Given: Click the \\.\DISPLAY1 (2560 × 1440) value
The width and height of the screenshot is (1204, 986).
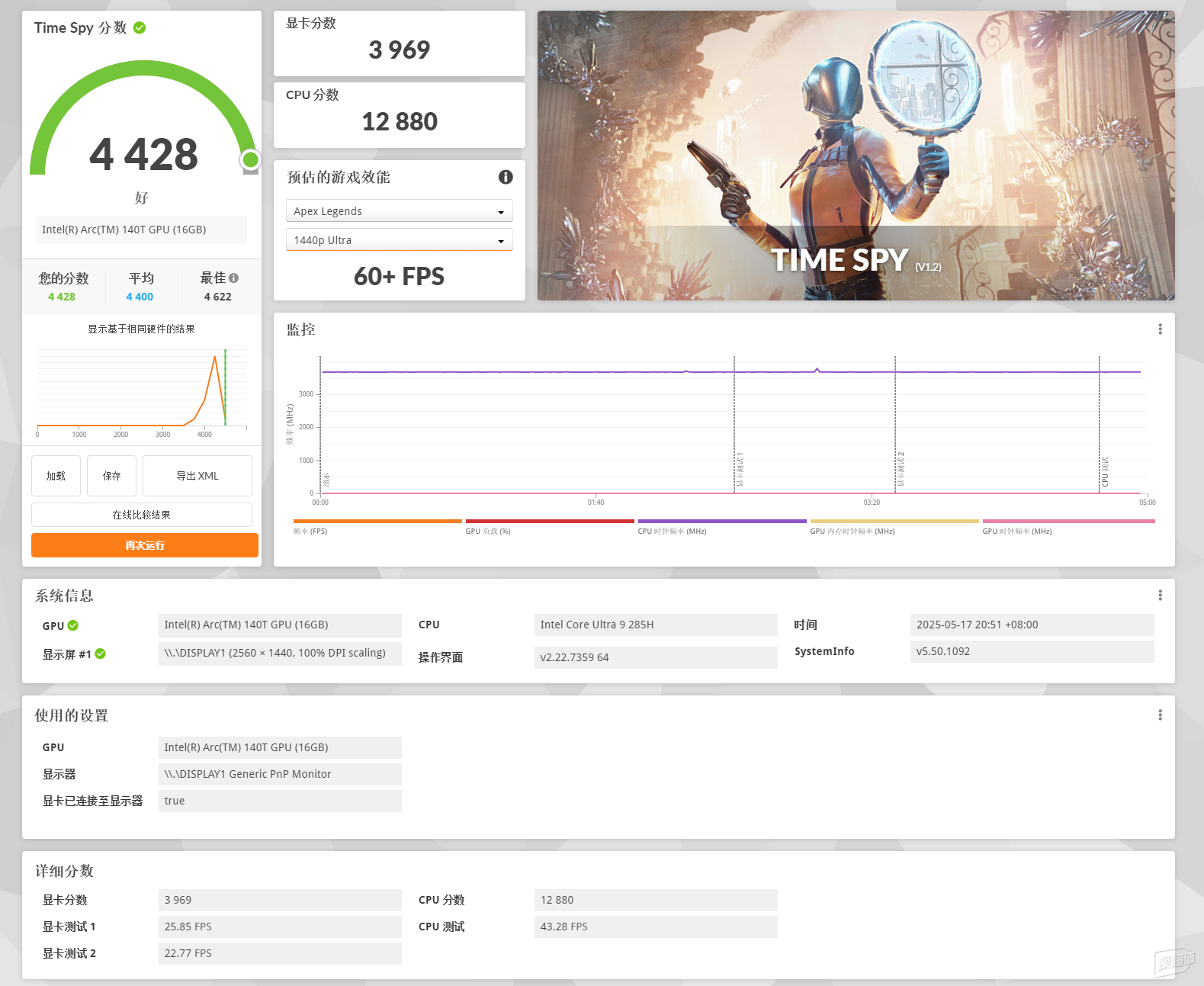Looking at the screenshot, I should pyautogui.click(x=280, y=654).
